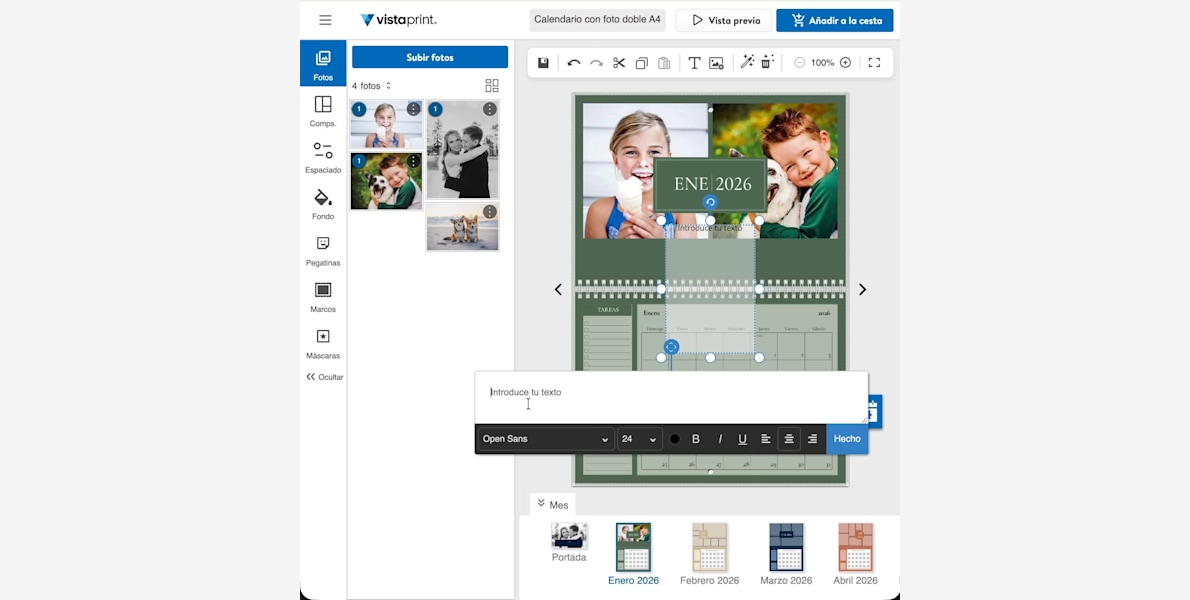Switch to the Fondo background tab
1190x600 pixels.
point(323,204)
